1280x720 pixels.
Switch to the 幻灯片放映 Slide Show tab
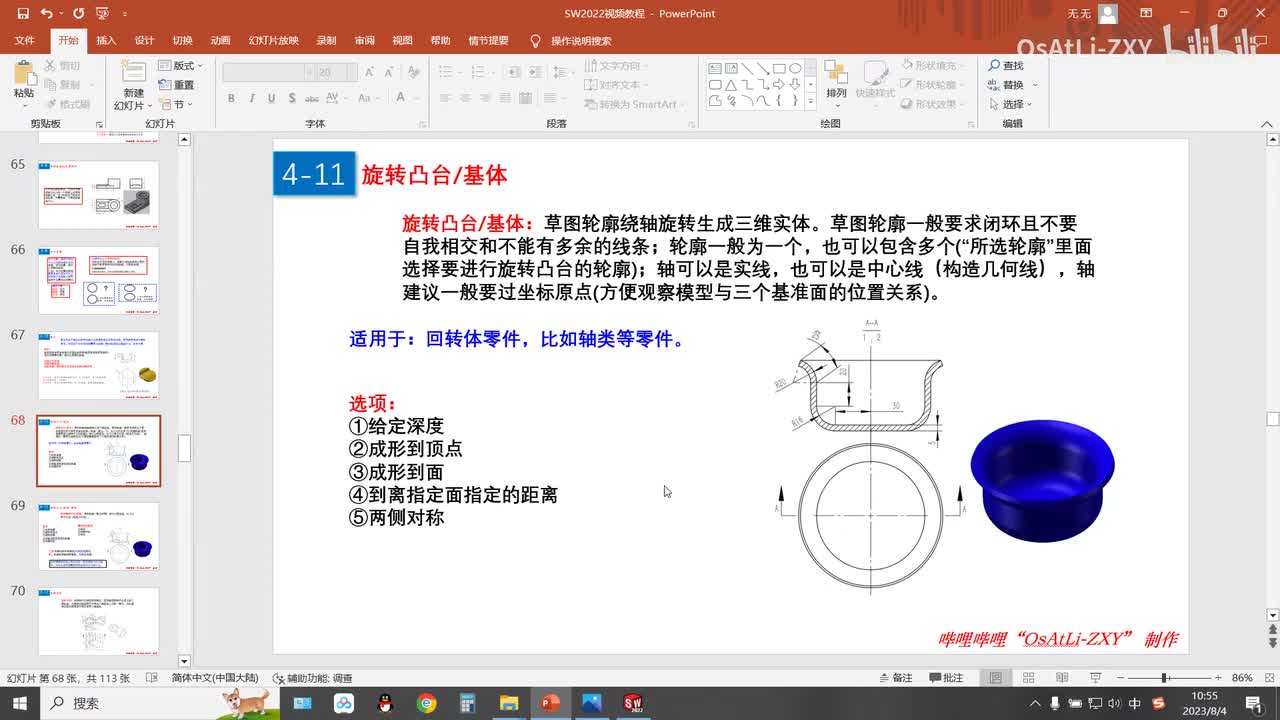coord(274,41)
